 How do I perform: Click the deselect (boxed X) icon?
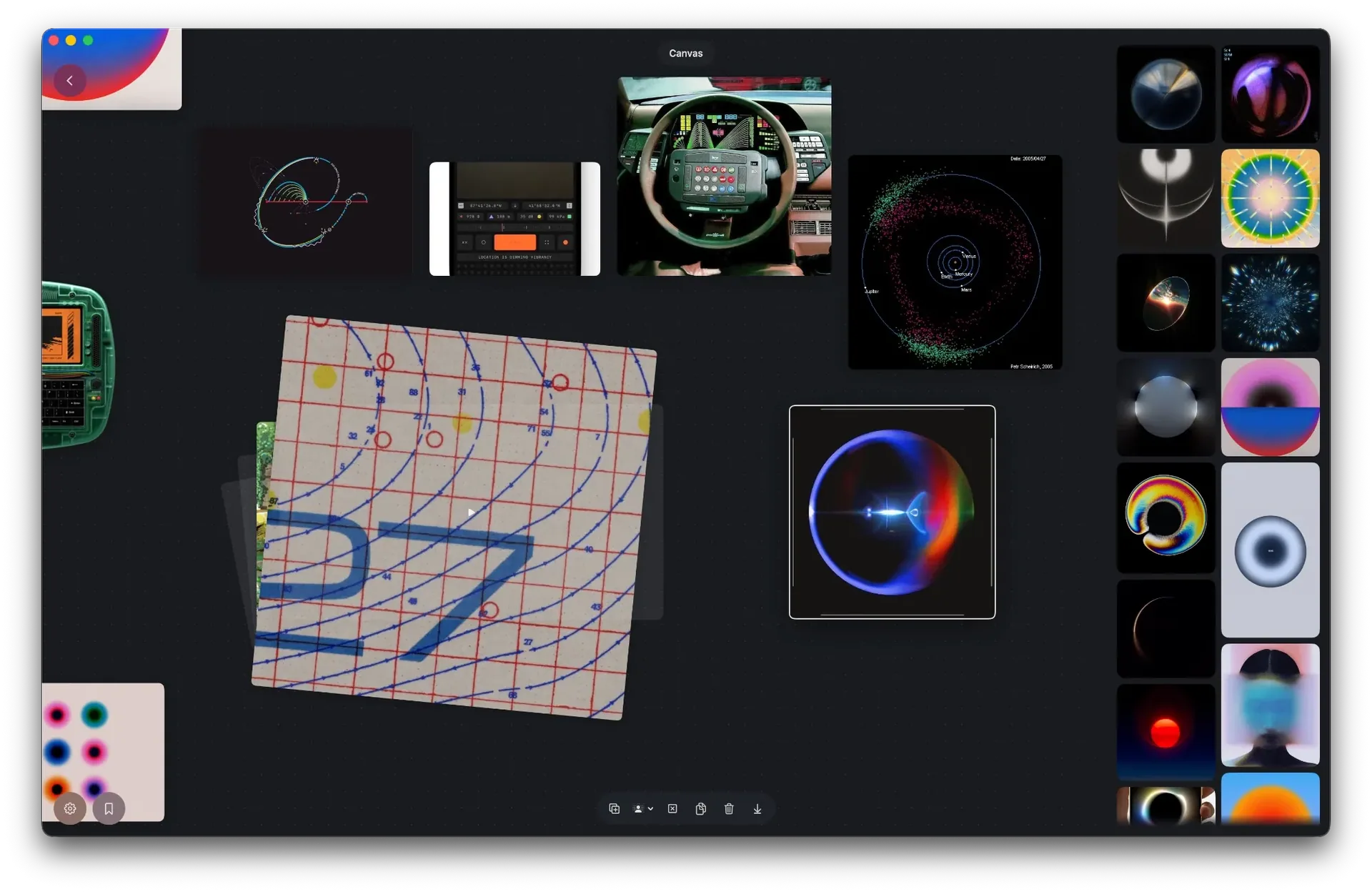pos(672,808)
